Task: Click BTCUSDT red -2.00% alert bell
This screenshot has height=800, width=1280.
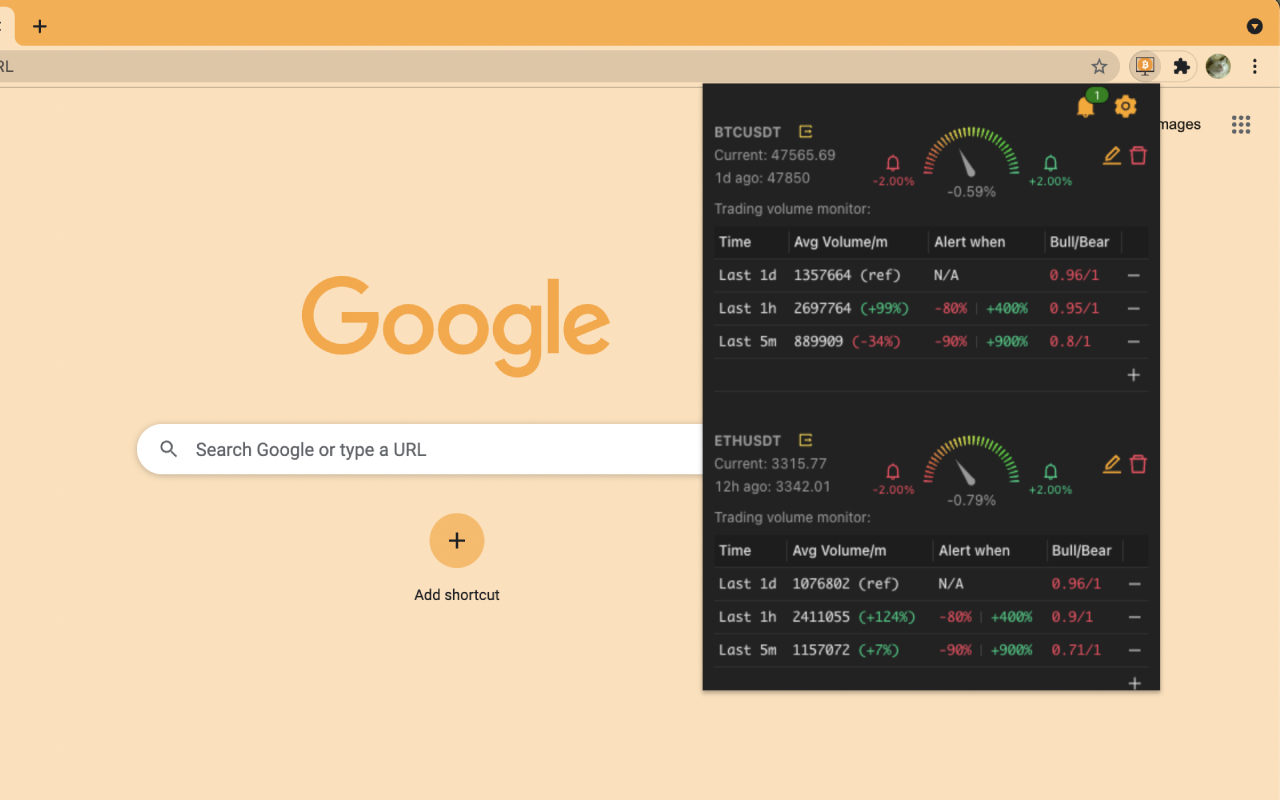Action: (893, 163)
